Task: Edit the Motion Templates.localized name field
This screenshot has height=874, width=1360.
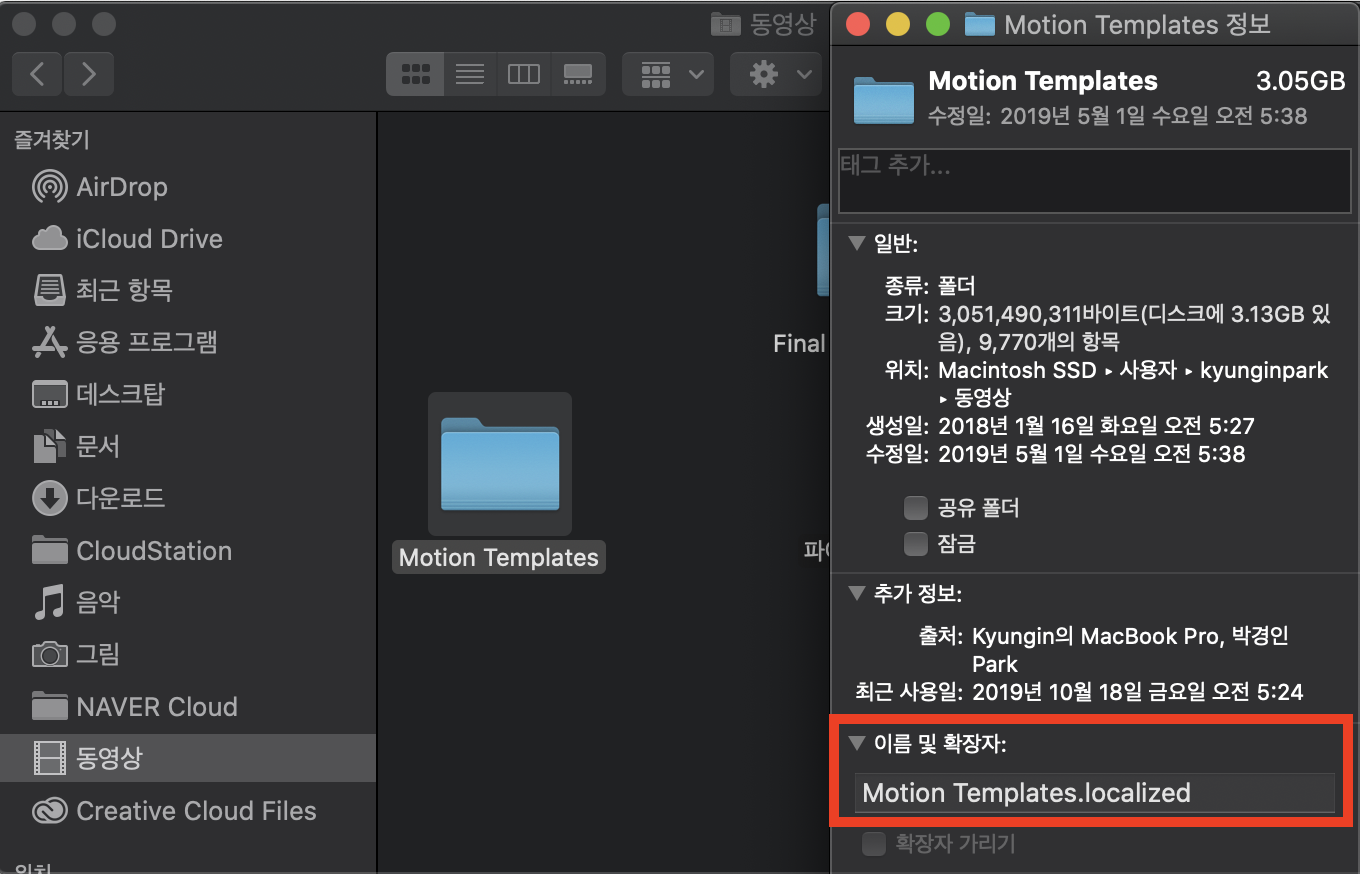Action: click(x=1094, y=793)
